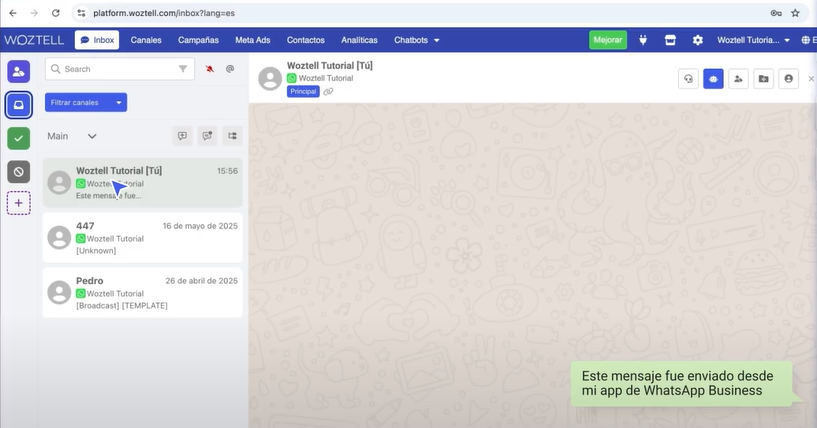Click the 15:56 timestamp
Screen dimensions: 817x428
227,171
